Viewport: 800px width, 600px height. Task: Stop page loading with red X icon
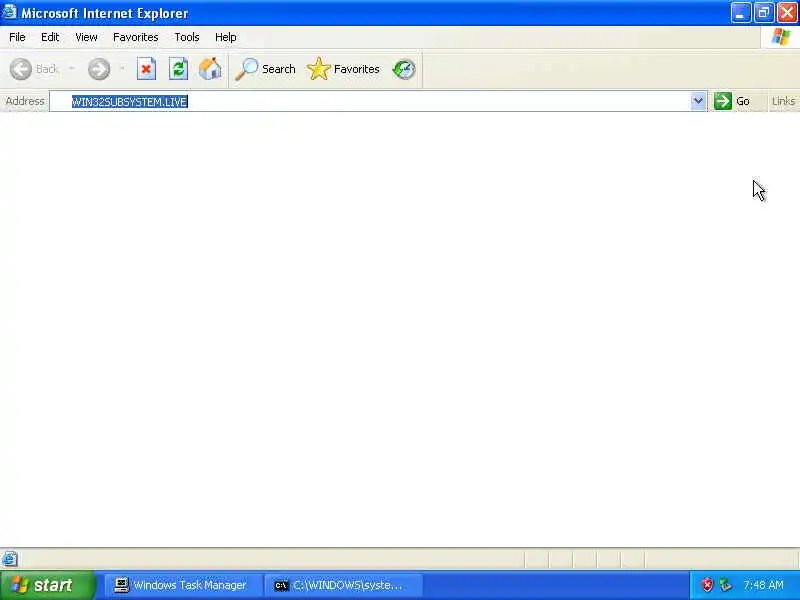146,69
